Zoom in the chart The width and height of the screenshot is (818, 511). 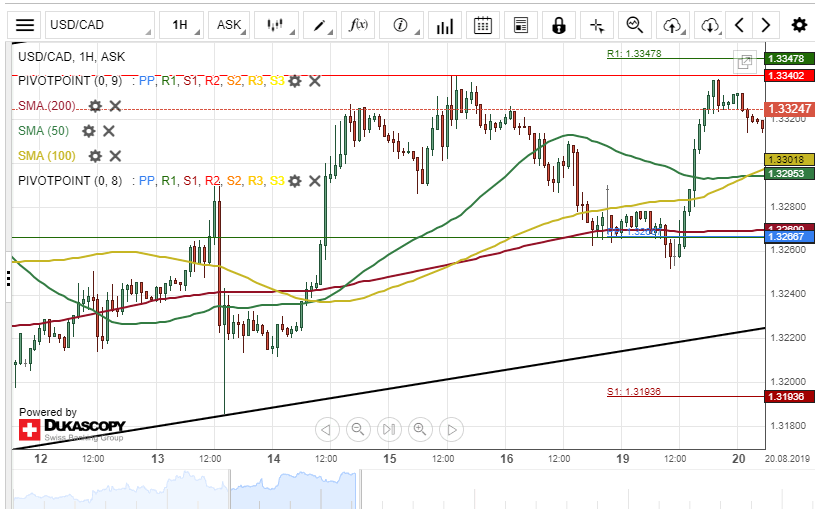click(420, 430)
